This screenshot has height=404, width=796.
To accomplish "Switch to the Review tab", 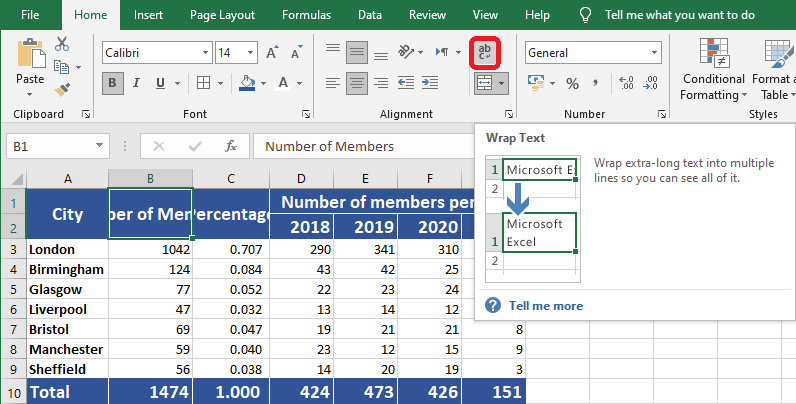I will tap(427, 15).
